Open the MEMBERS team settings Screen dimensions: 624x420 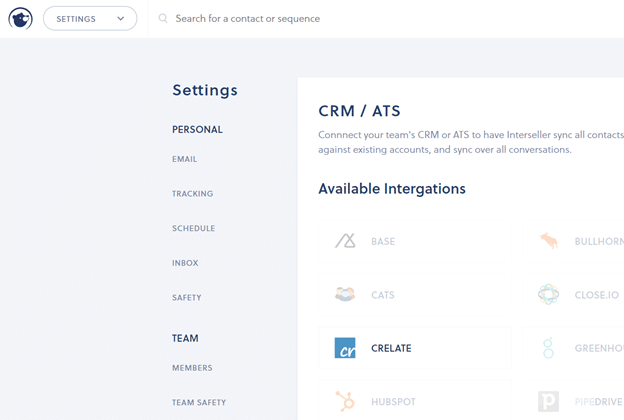(x=192, y=368)
